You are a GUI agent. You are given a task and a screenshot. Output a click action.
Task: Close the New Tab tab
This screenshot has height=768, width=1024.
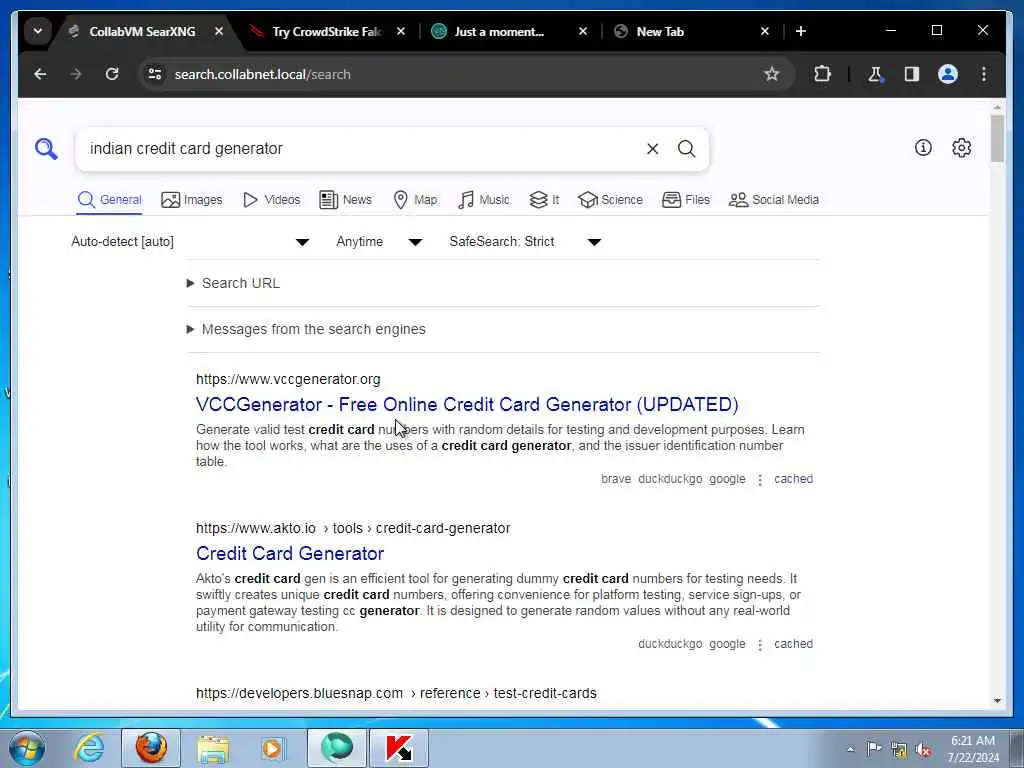click(x=765, y=31)
